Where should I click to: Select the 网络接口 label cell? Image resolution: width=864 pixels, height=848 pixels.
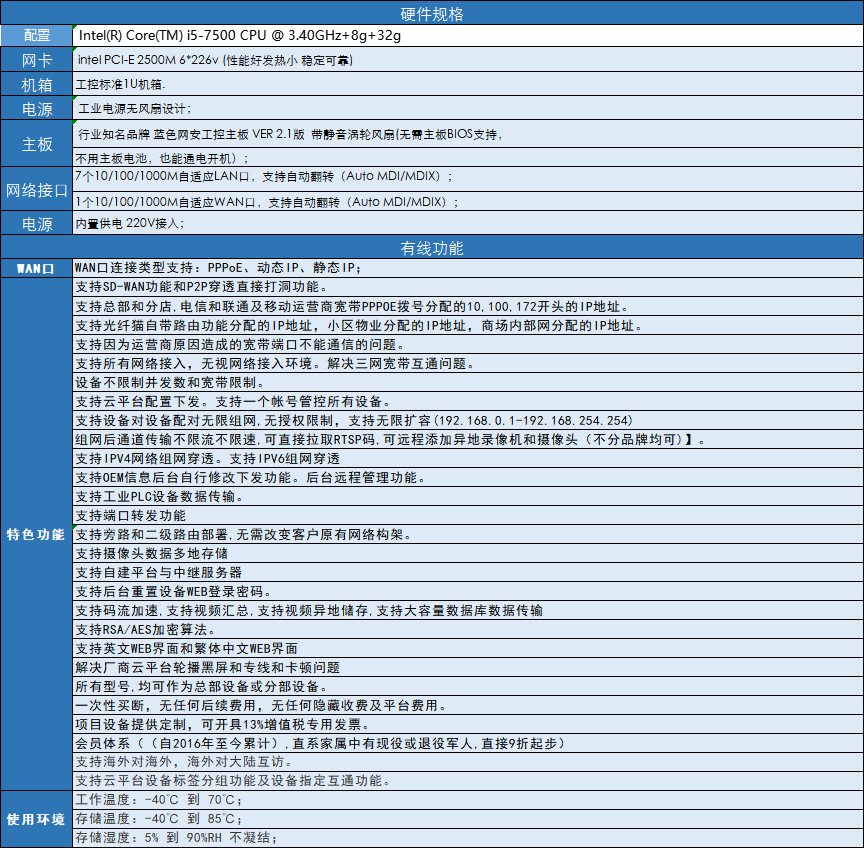[36, 190]
